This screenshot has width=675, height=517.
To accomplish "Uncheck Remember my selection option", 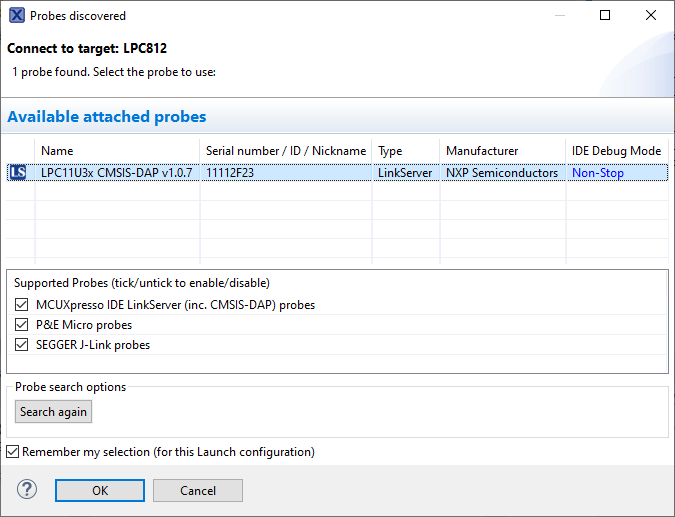I will 13,452.
